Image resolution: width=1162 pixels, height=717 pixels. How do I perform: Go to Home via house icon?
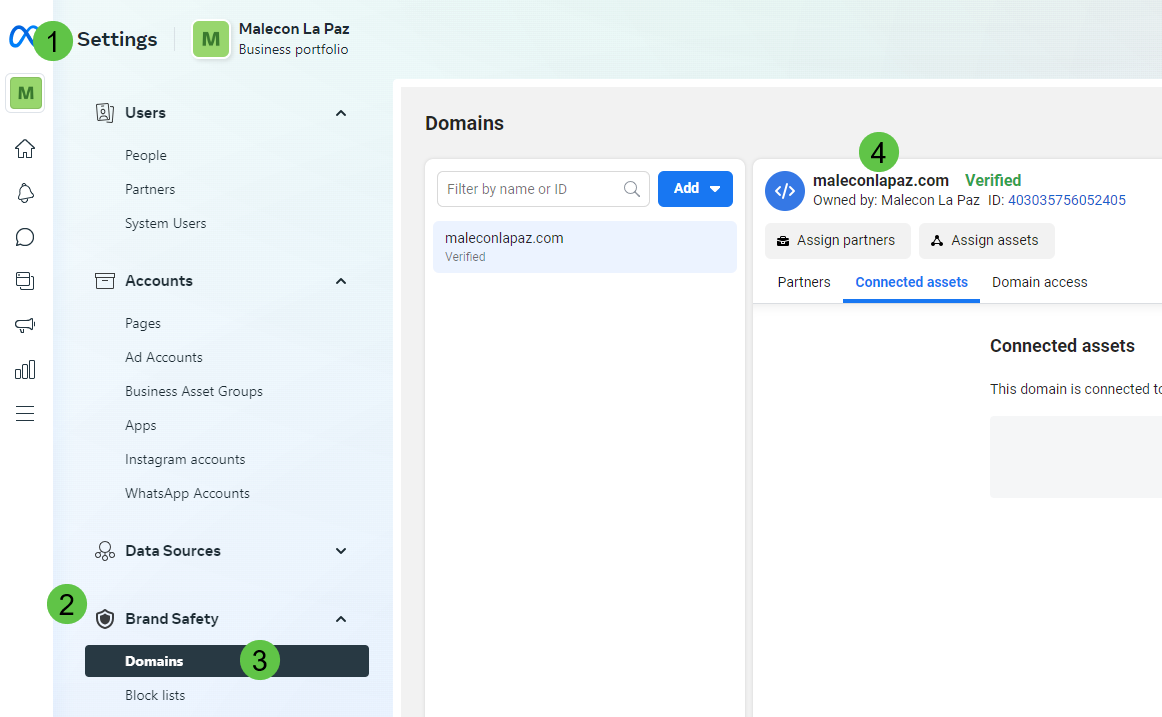(25, 149)
